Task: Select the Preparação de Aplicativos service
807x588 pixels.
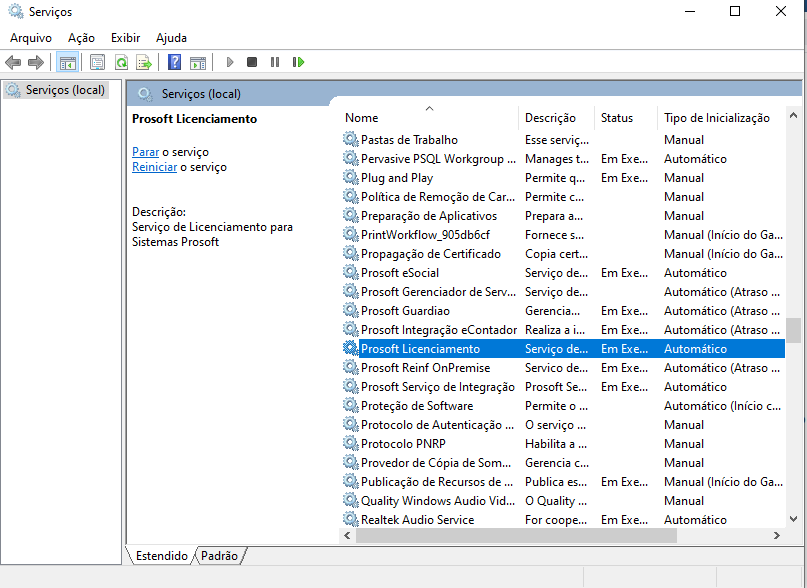Action: (x=564, y=215)
